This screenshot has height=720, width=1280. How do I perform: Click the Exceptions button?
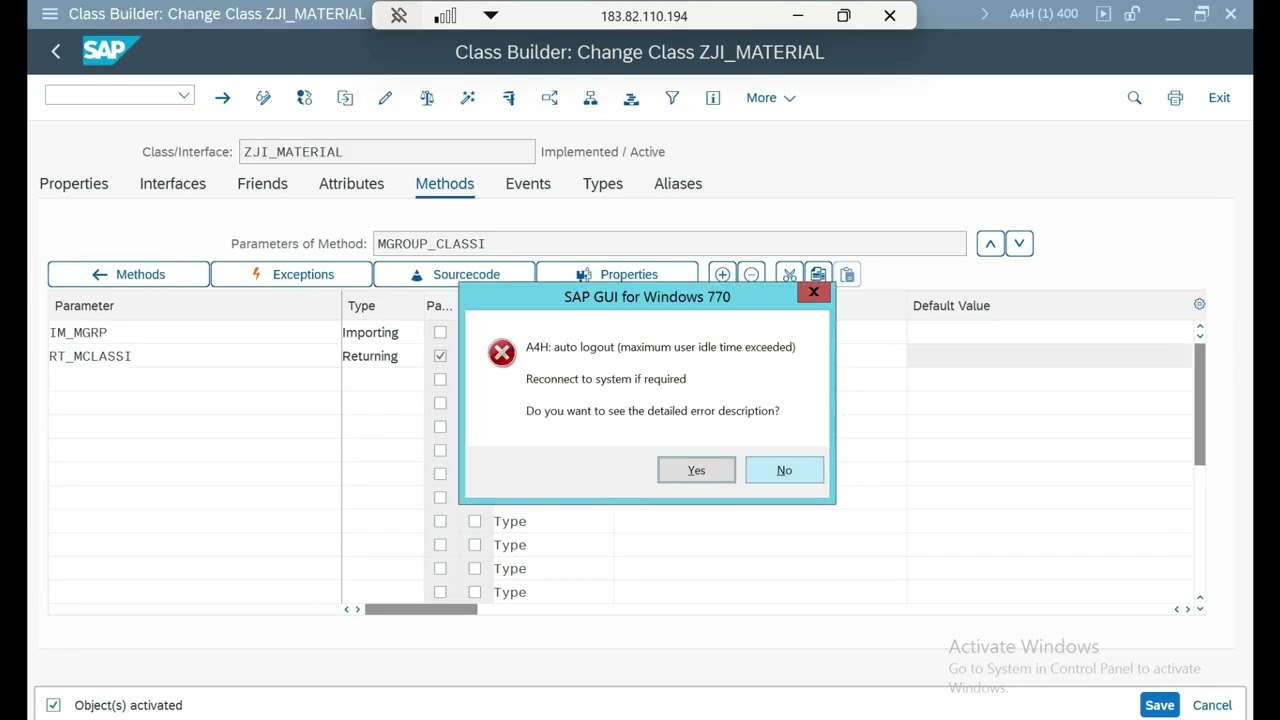(x=292, y=274)
